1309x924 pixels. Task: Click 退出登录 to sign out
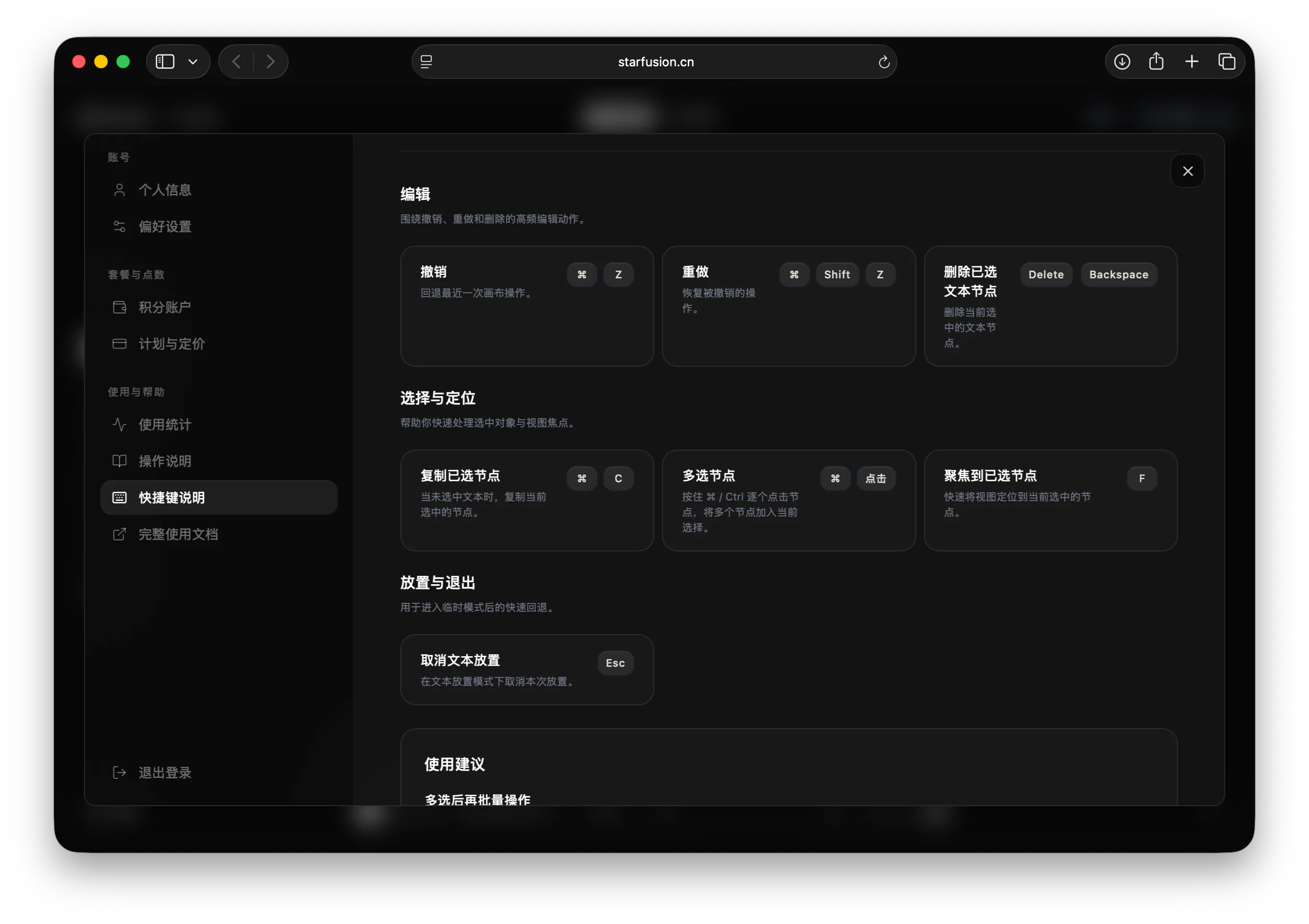219,773
